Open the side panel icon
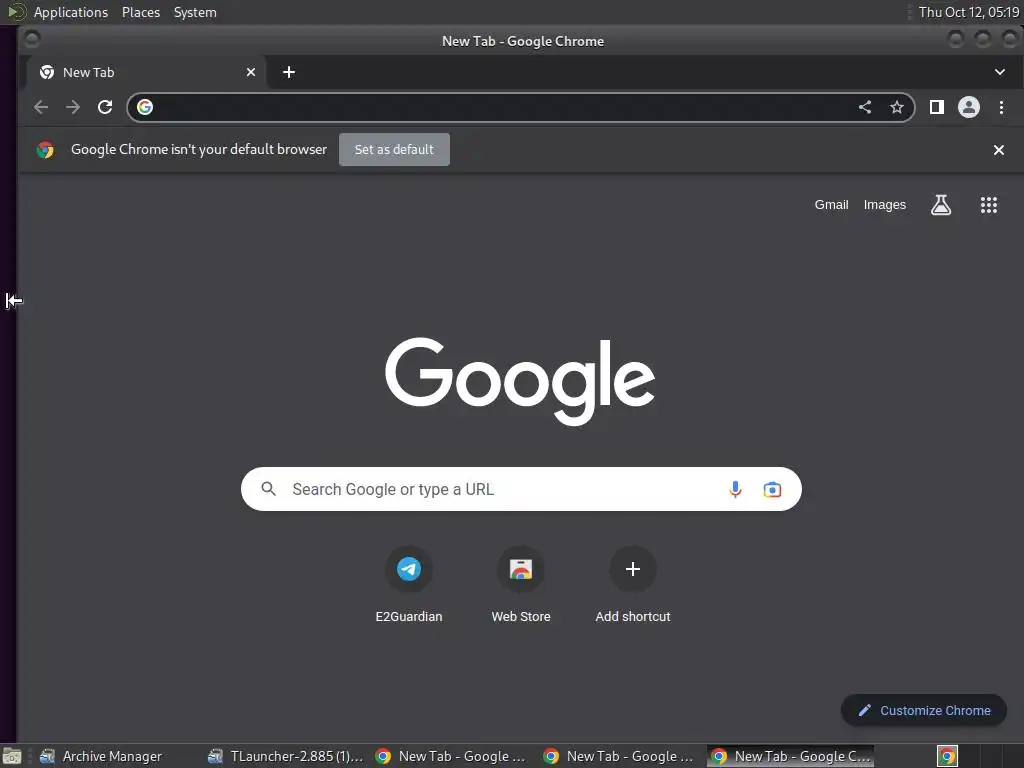 coord(936,107)
